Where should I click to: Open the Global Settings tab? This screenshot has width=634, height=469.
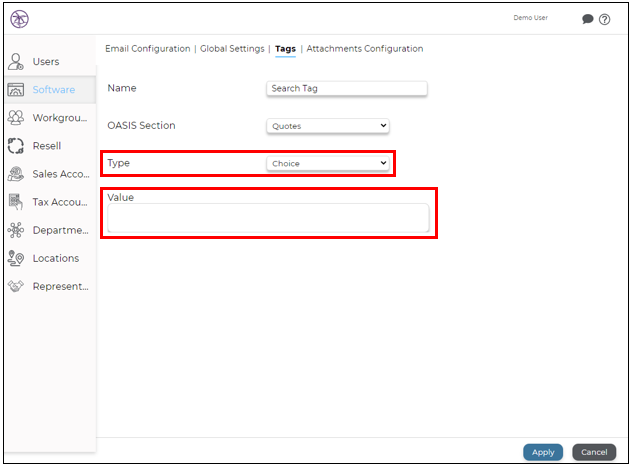coord(232,49)
